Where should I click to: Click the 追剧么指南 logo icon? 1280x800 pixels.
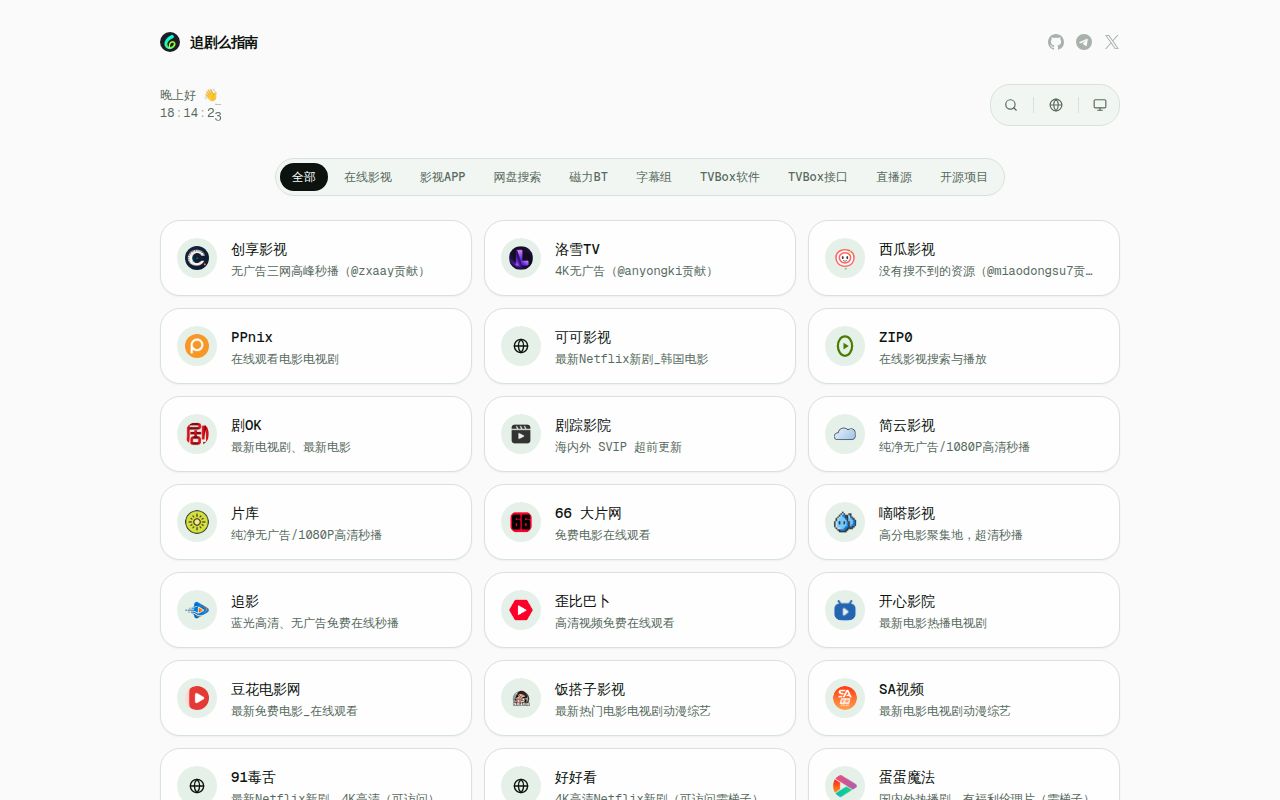coord(170,42)
